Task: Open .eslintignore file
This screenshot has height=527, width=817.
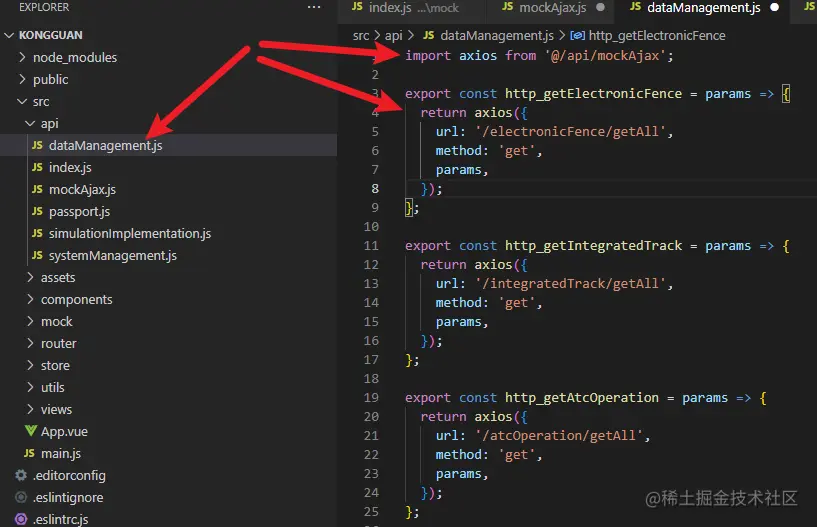Action: (68, 497)
